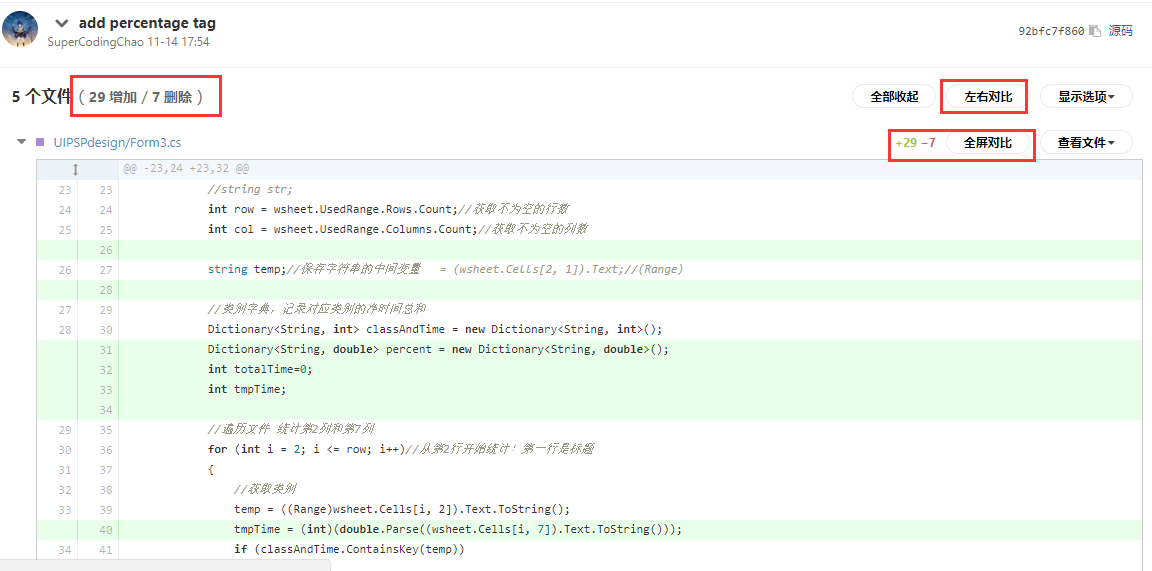Click +29 additions count for Form3.cs
The width and height of the screenshot is (1152, 571).
click(x=905, y=143)
